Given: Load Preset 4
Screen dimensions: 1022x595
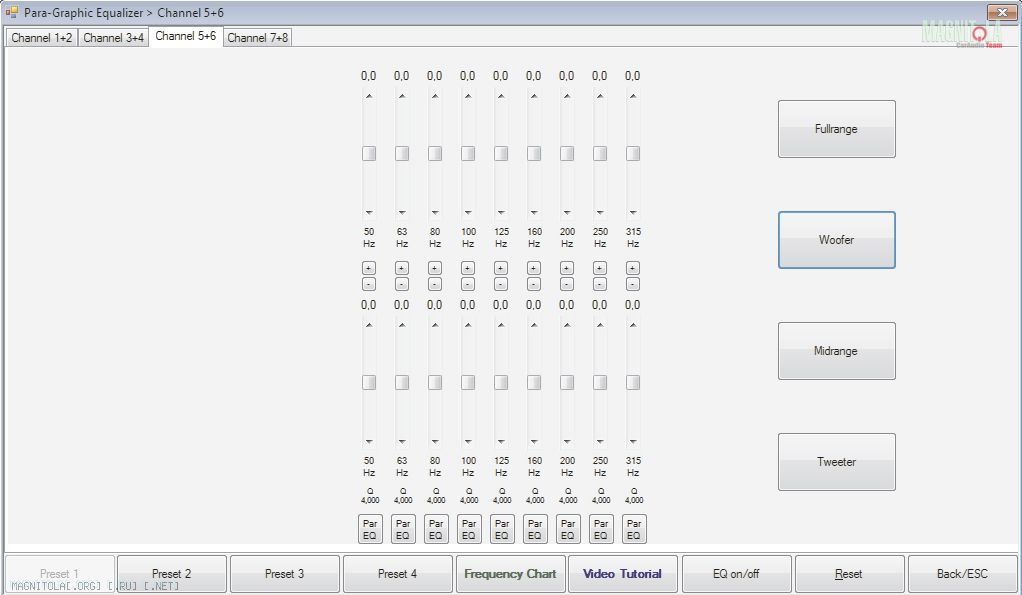Looking at the screenshot, I should click(398, 573).
